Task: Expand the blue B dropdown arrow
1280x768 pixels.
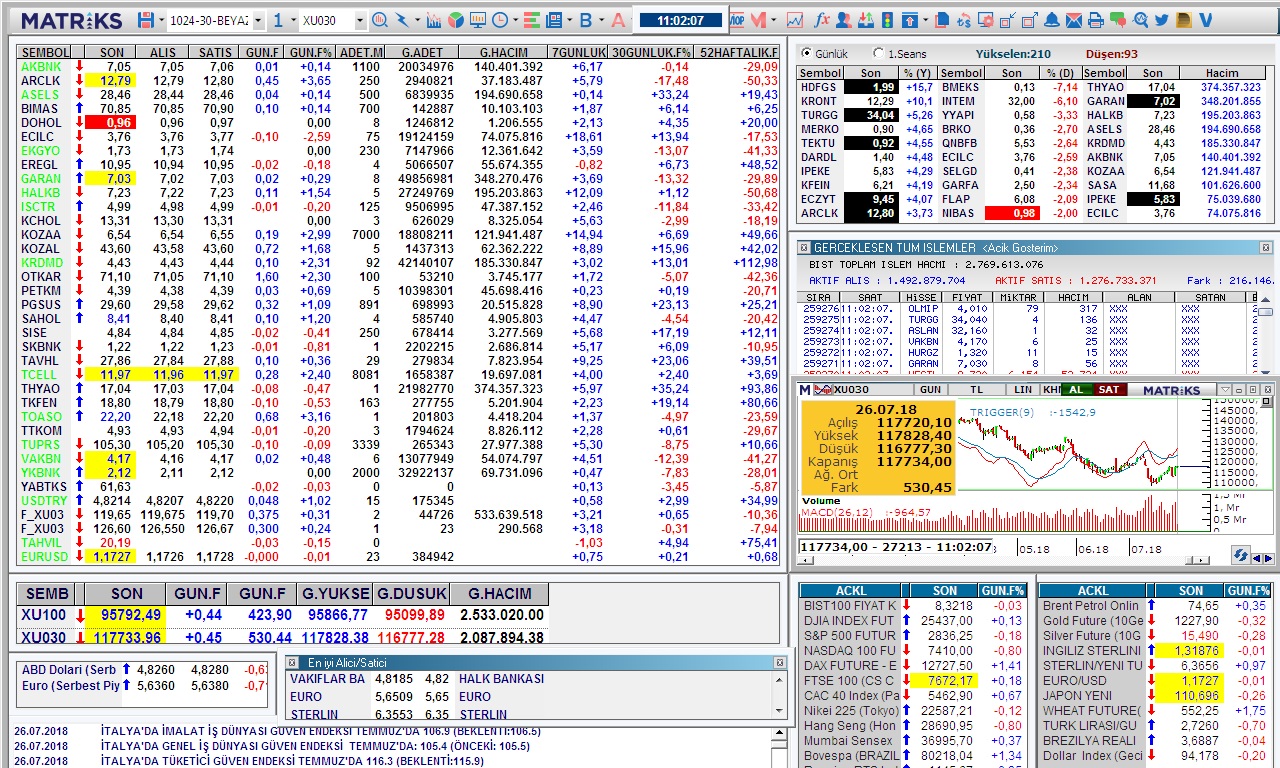Action: pos(601,20)
